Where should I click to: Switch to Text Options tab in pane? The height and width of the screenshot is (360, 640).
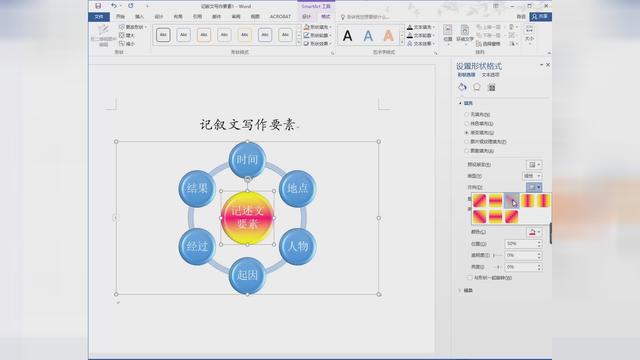490,75
